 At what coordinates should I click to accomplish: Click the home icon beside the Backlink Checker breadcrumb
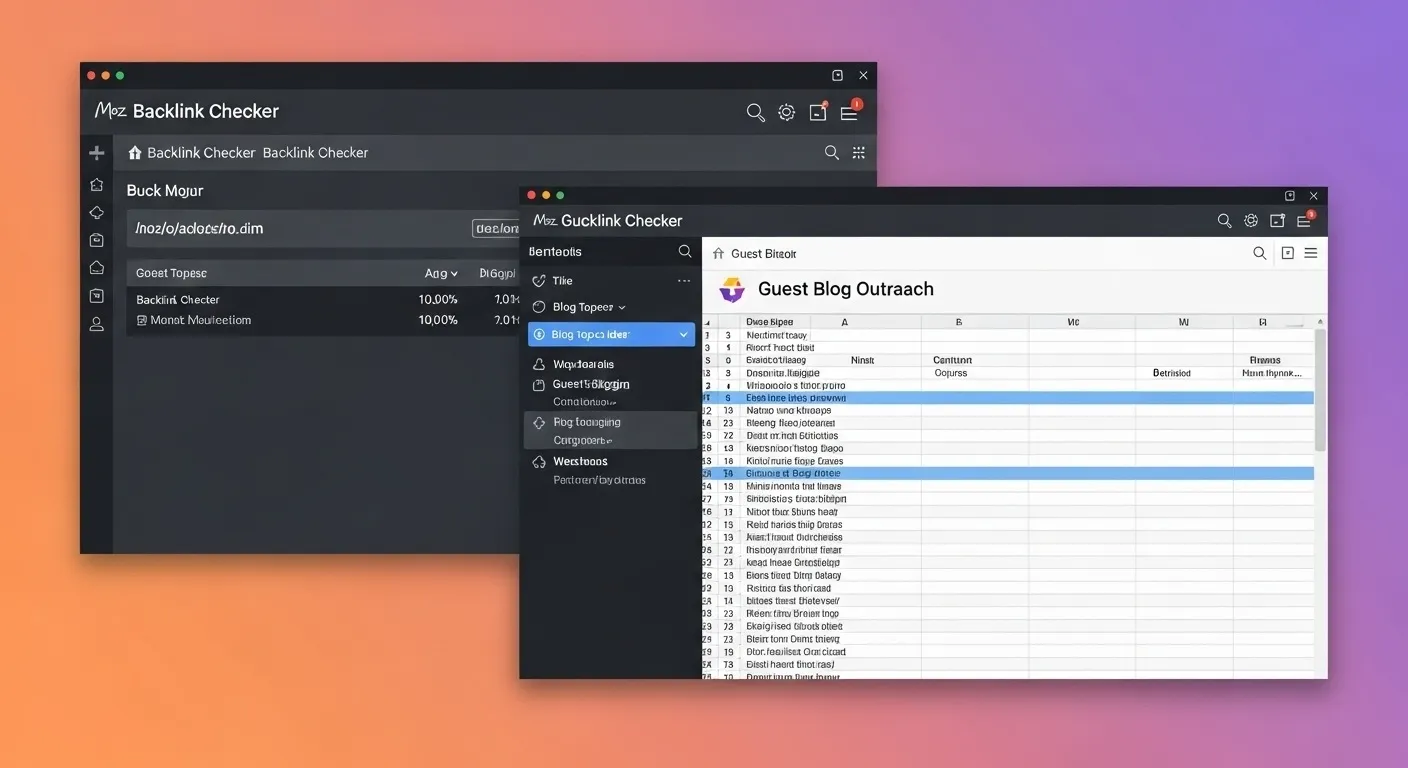pyautogui.click(x=135, y=153)
